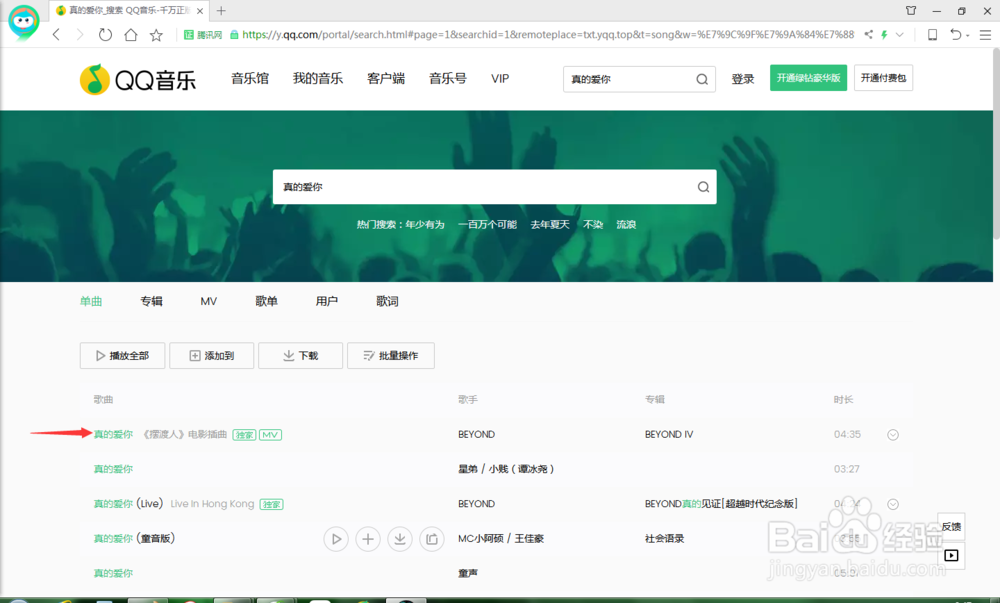Screen dimensions: 1000x603
Task: Open browser home page icon
Action: (x=131, y=34)
